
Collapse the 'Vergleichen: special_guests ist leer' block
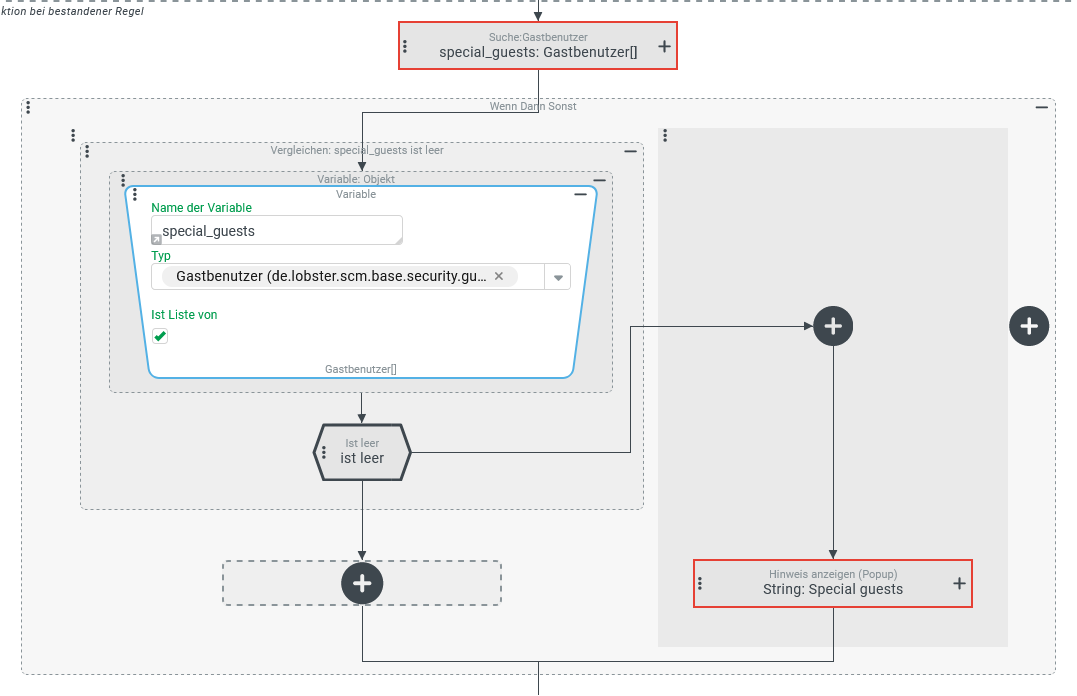click(630, 151)
